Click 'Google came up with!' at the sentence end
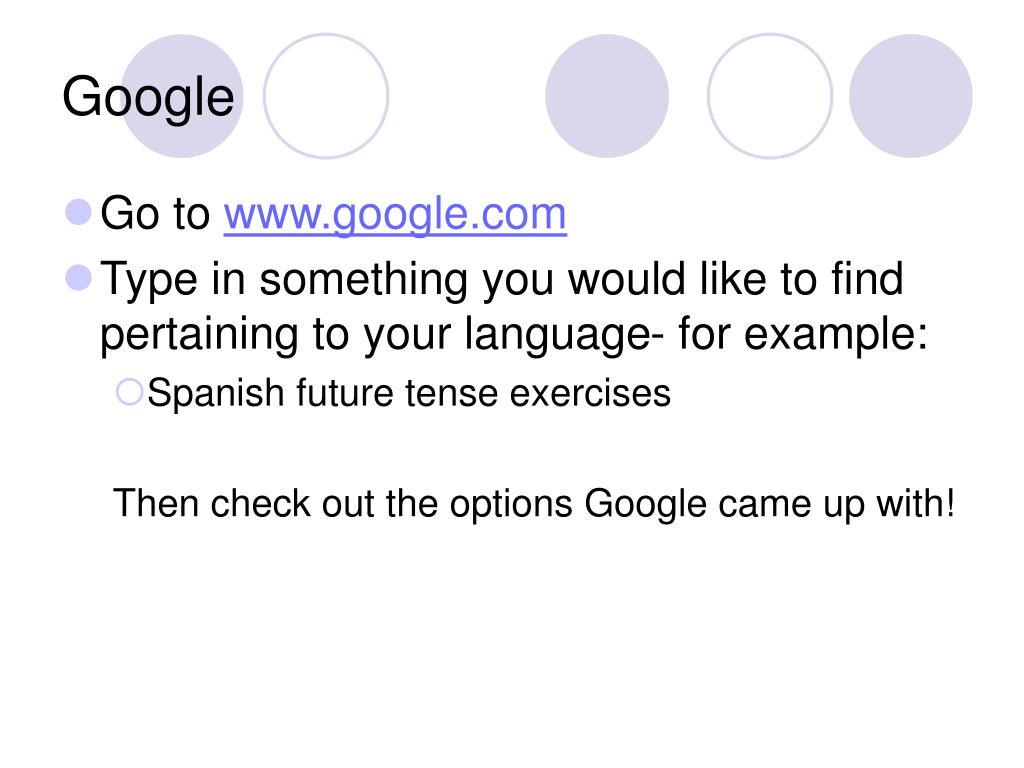 coord(769,504)
